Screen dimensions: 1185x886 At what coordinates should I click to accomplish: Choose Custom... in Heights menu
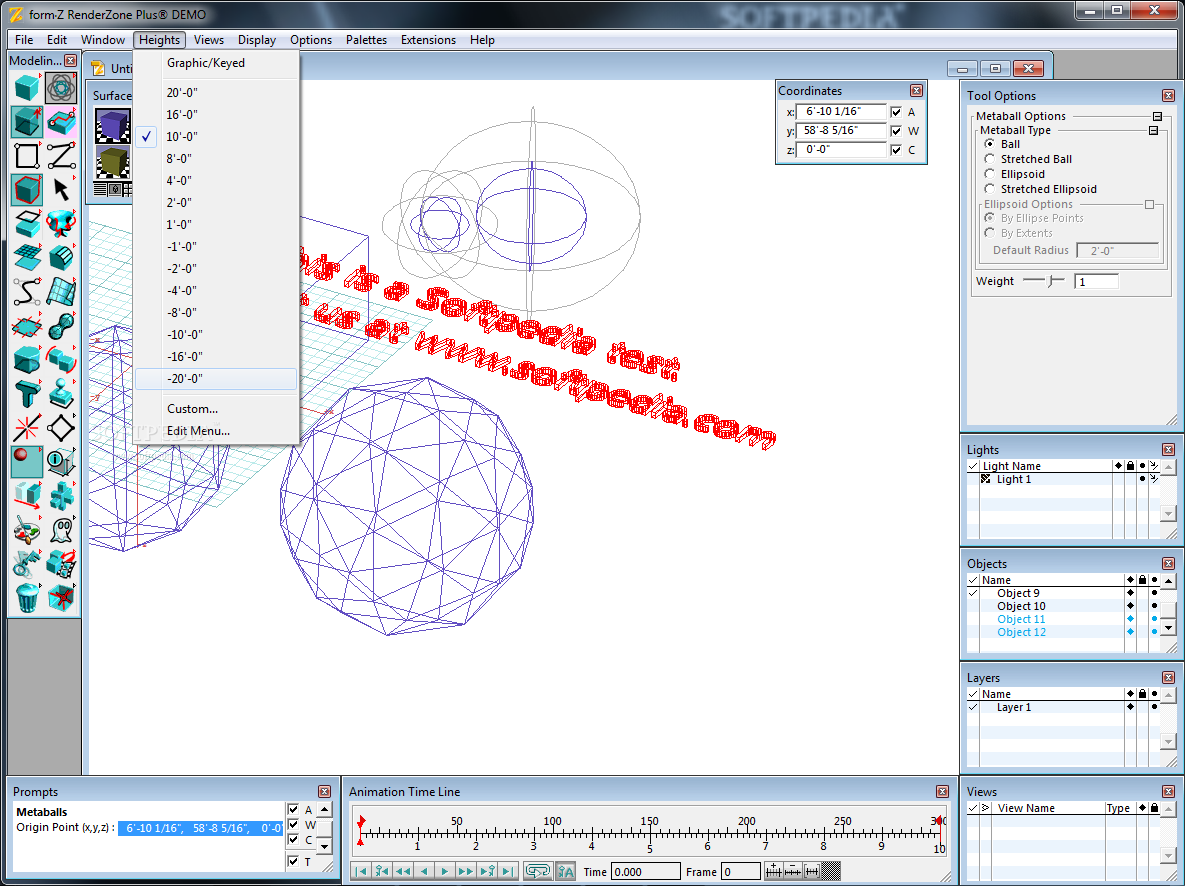[x=217, y=409]
